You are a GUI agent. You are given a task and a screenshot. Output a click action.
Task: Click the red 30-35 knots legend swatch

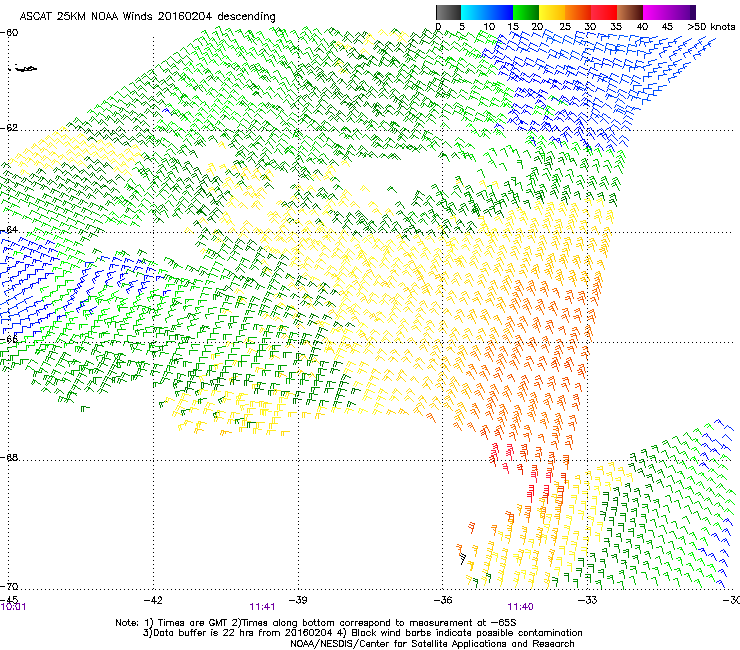tap(604, 12)
